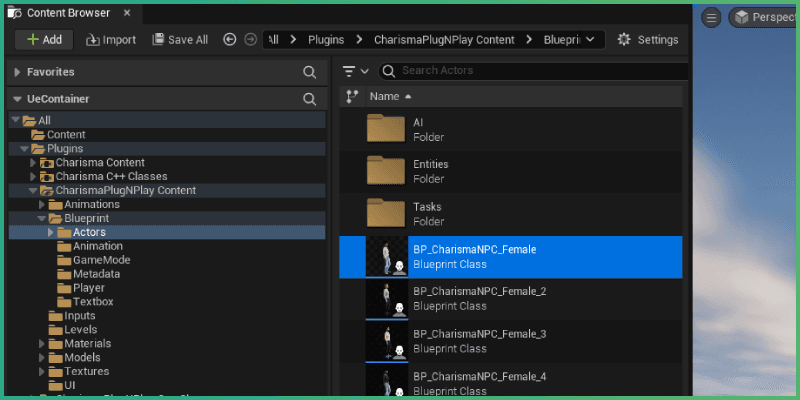Open the Perspective view mode dropdown
The width and height of the screenshot is (800, 400).
764,18
